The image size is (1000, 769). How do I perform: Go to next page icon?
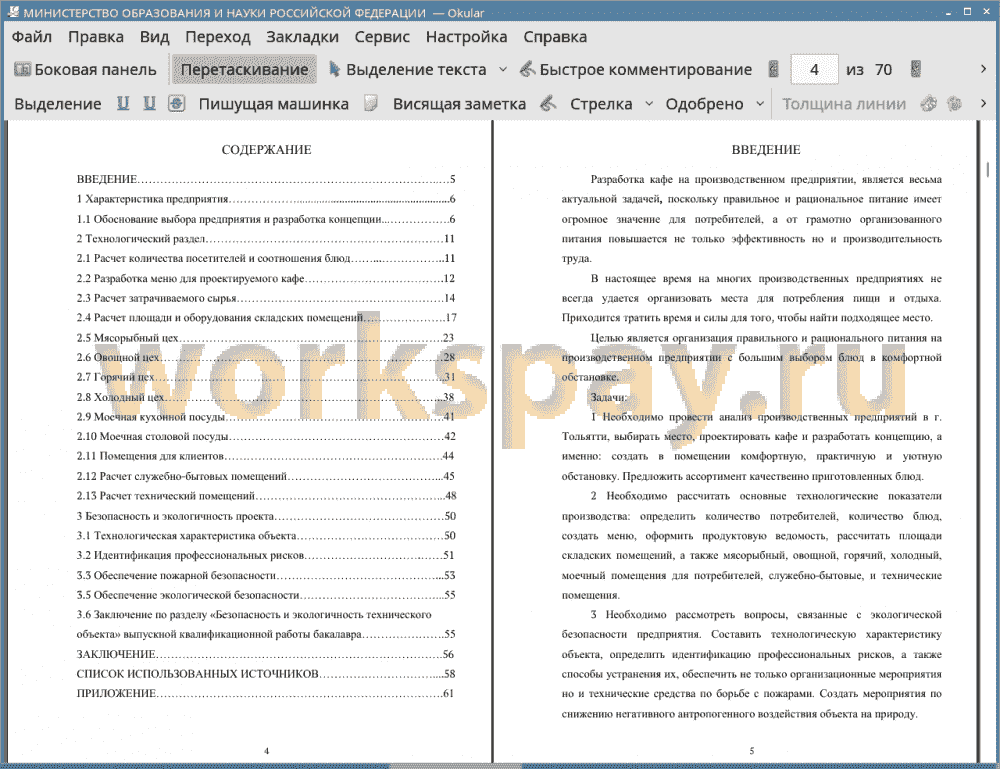pos(916,69)
